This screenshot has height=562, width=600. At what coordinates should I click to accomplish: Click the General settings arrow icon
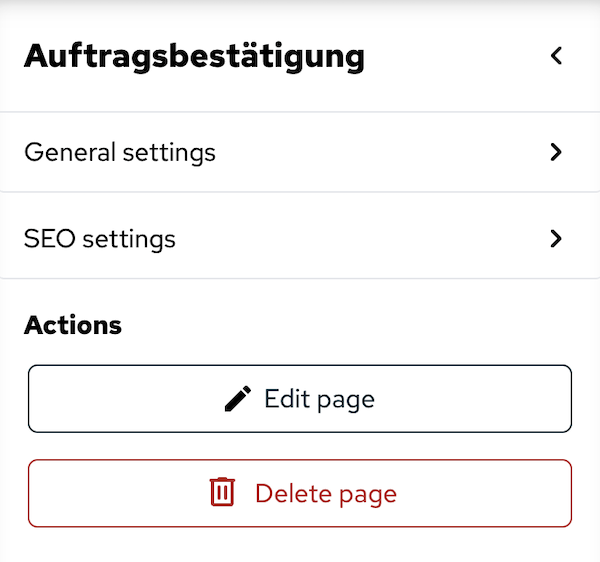(557, 153)
